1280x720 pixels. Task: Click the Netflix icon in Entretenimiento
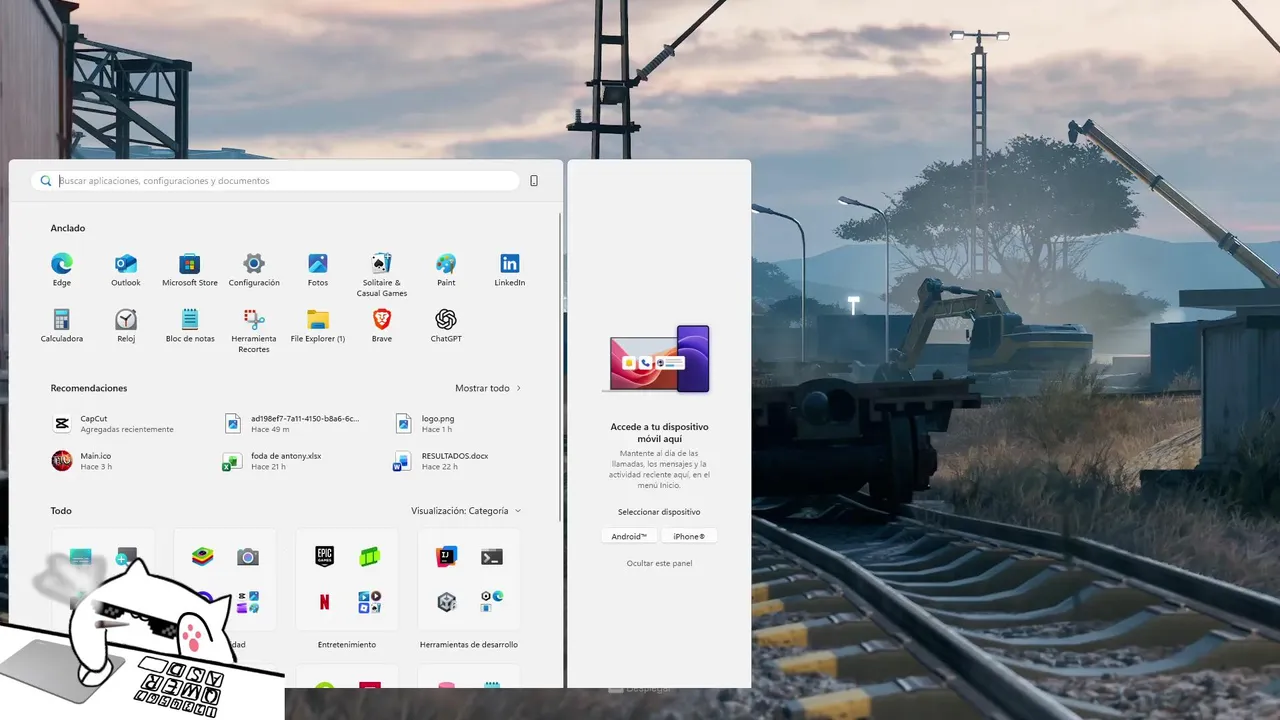tap(324, 602)
